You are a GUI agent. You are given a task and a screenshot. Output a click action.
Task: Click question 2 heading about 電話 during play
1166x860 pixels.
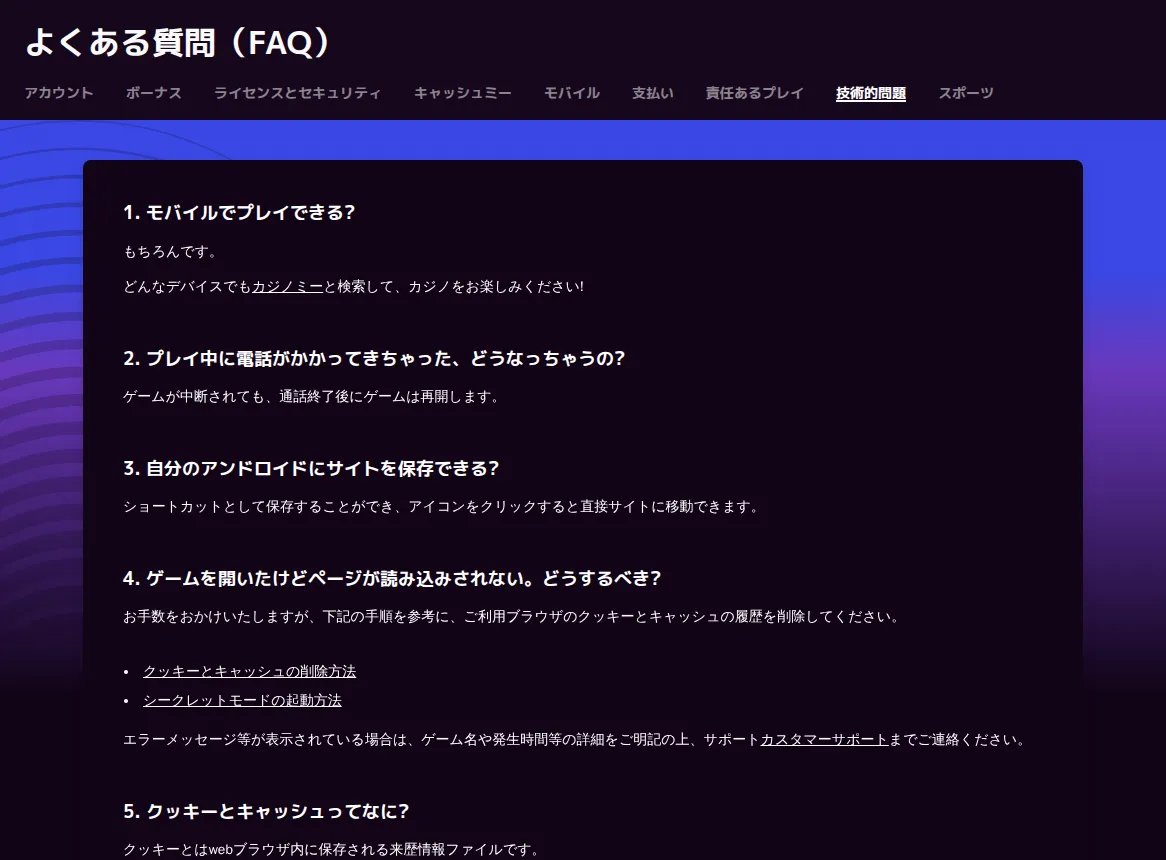tap(374, 358)
